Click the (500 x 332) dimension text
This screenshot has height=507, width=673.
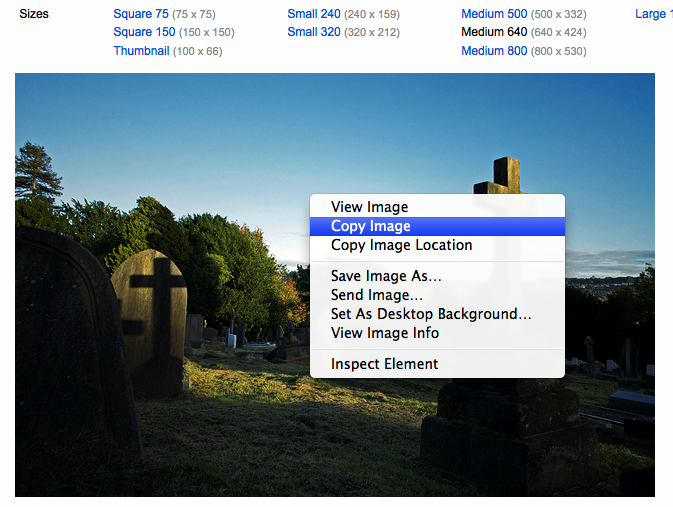559,14
